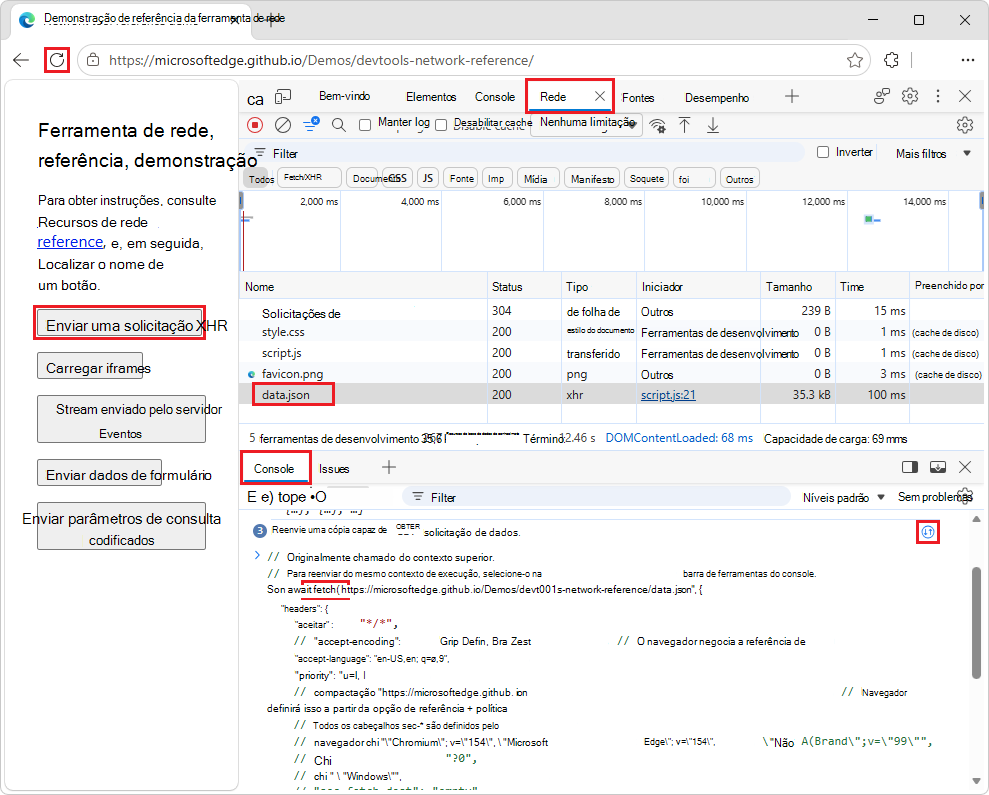Image resolution: width=989 pixels, height=795 pixels.
Task: Toggle device emulation icon in DevTools
Action: 283,97
